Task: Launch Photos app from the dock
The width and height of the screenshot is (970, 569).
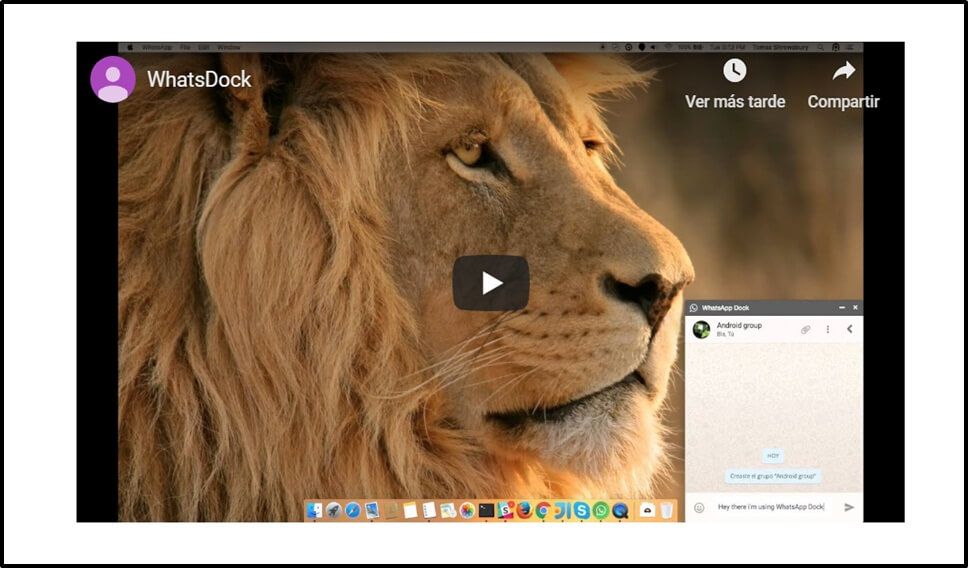Action: pyautogui.click(x=468, y=511)
